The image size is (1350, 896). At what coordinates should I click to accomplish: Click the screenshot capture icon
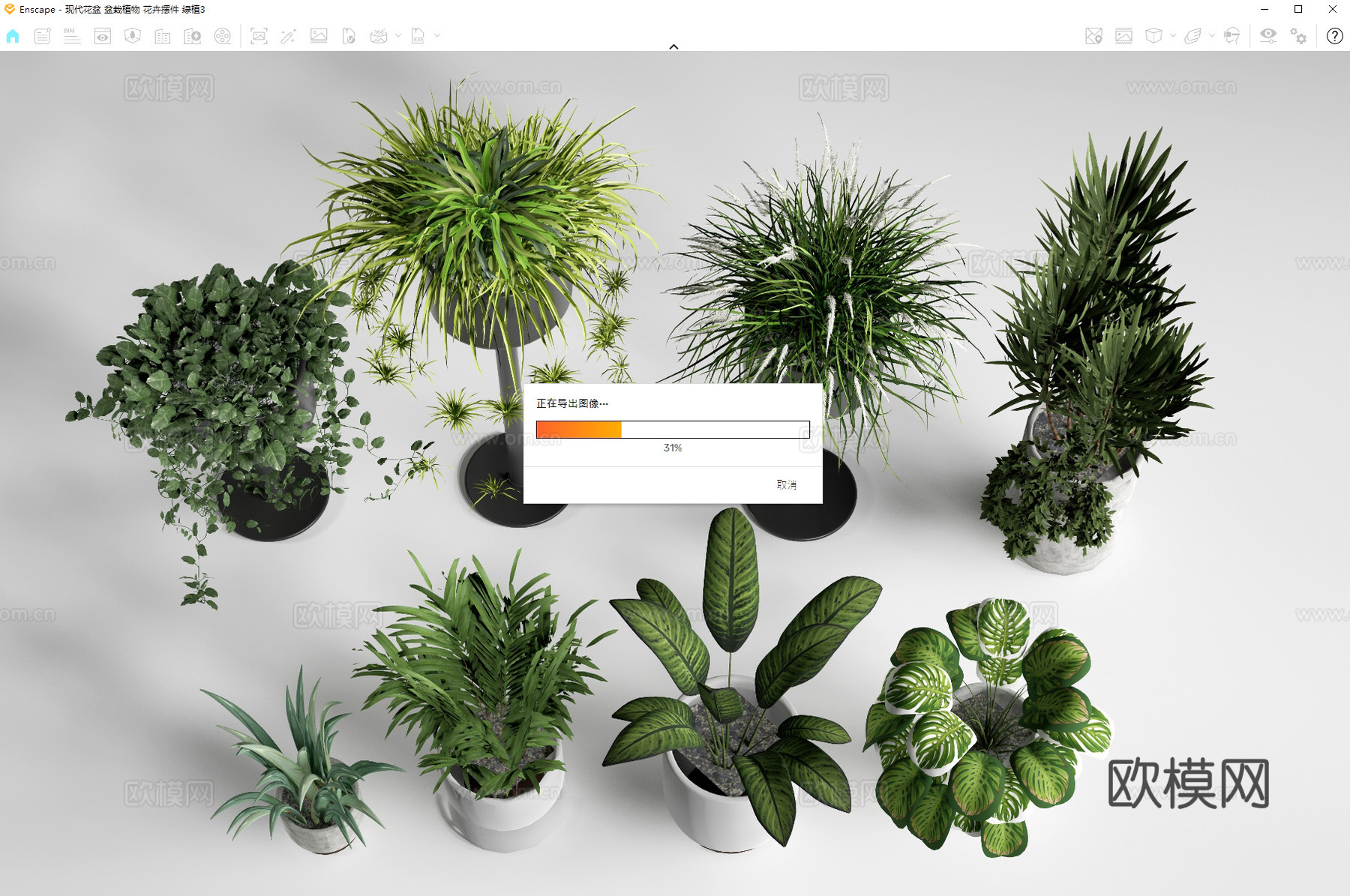259,36
